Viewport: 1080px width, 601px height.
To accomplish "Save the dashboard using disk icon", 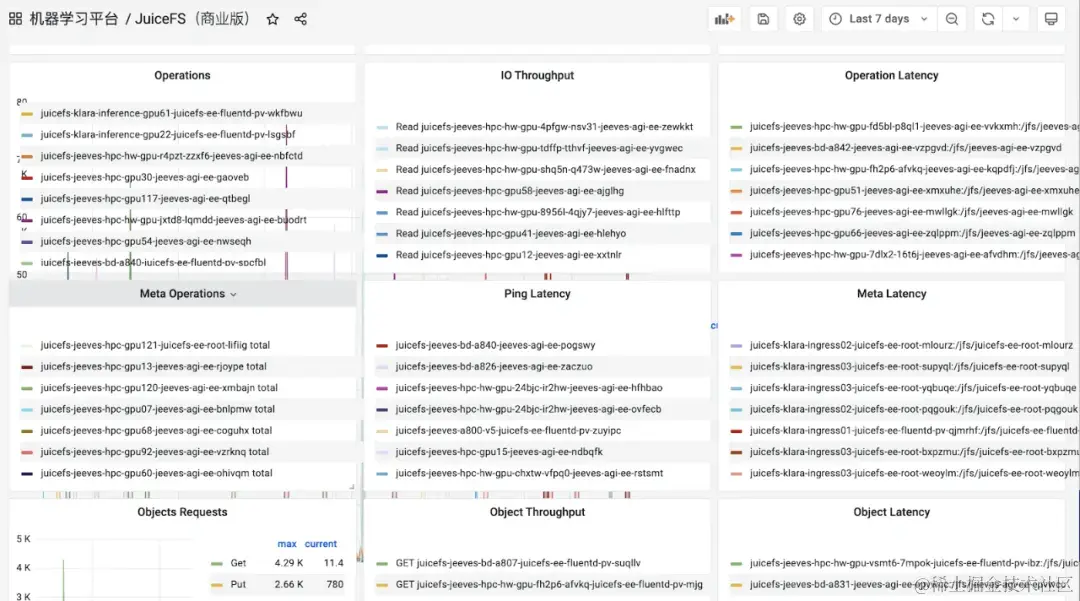I will [x=763, y=19].
